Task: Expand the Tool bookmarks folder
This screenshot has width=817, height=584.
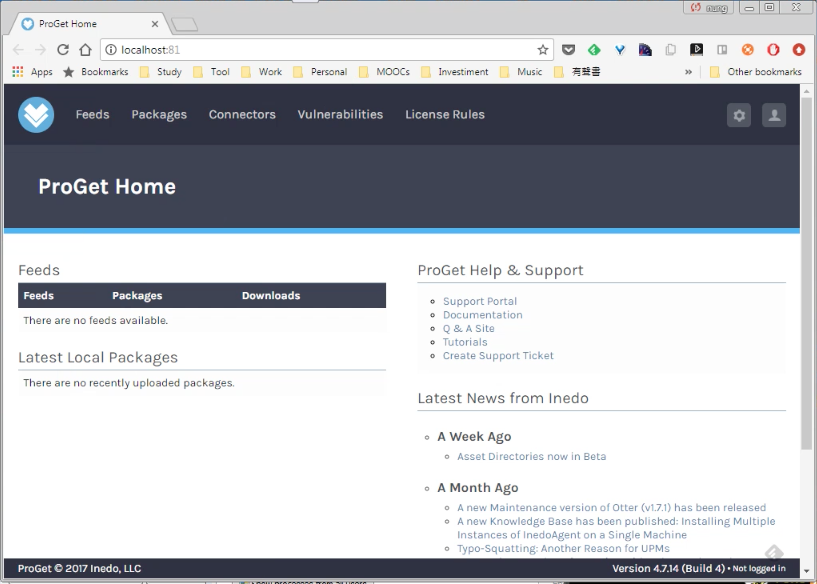Action: pyautogui.click(x=212, y=72)
